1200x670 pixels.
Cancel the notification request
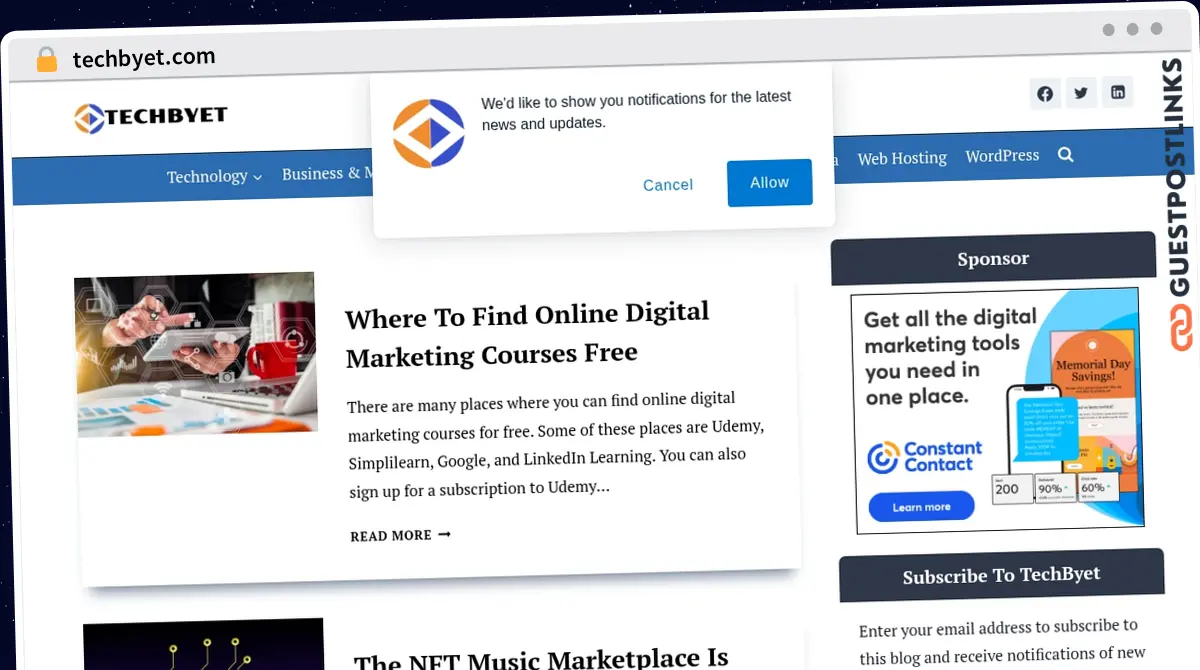click(667, 185)
